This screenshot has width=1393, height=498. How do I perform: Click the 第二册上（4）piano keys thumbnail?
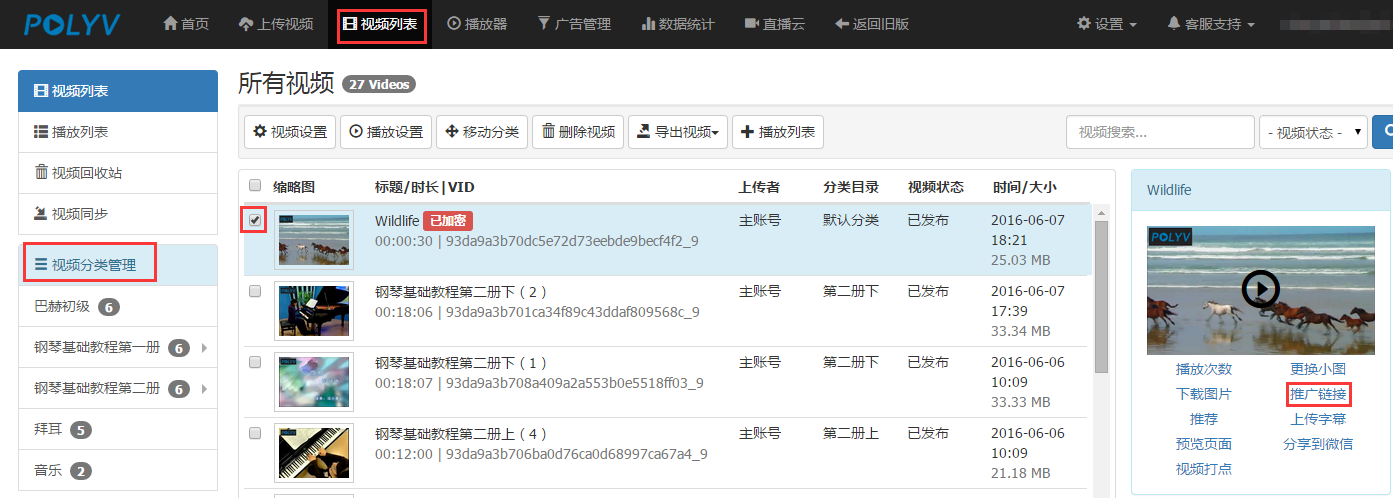pyautogui.click(x=314, y=453)
